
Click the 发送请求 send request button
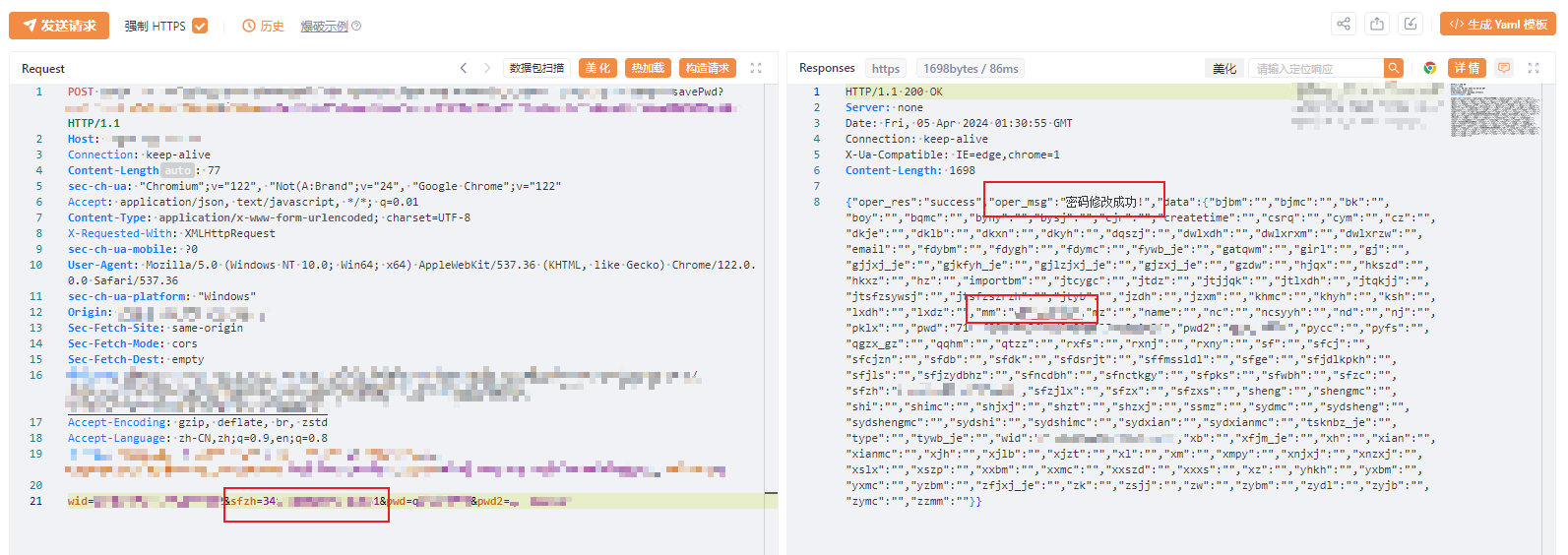59,26
